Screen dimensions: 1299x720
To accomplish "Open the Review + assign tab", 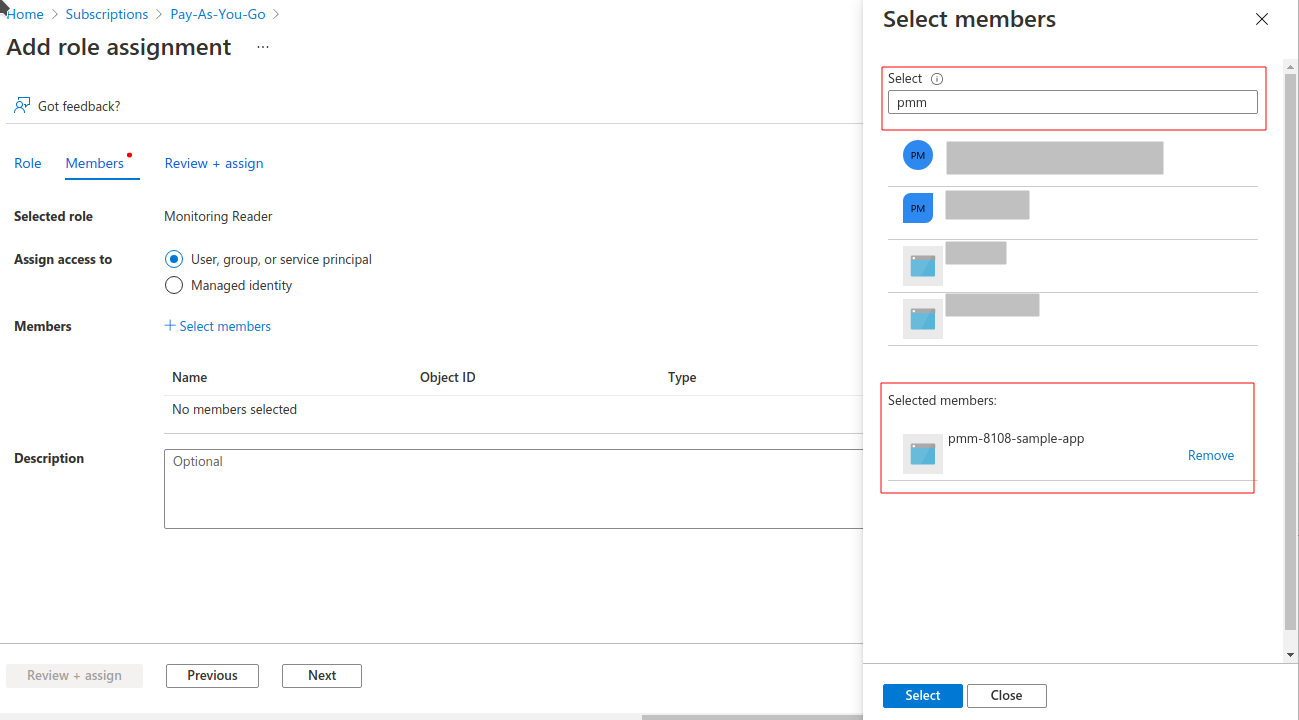I will [214, 163].
